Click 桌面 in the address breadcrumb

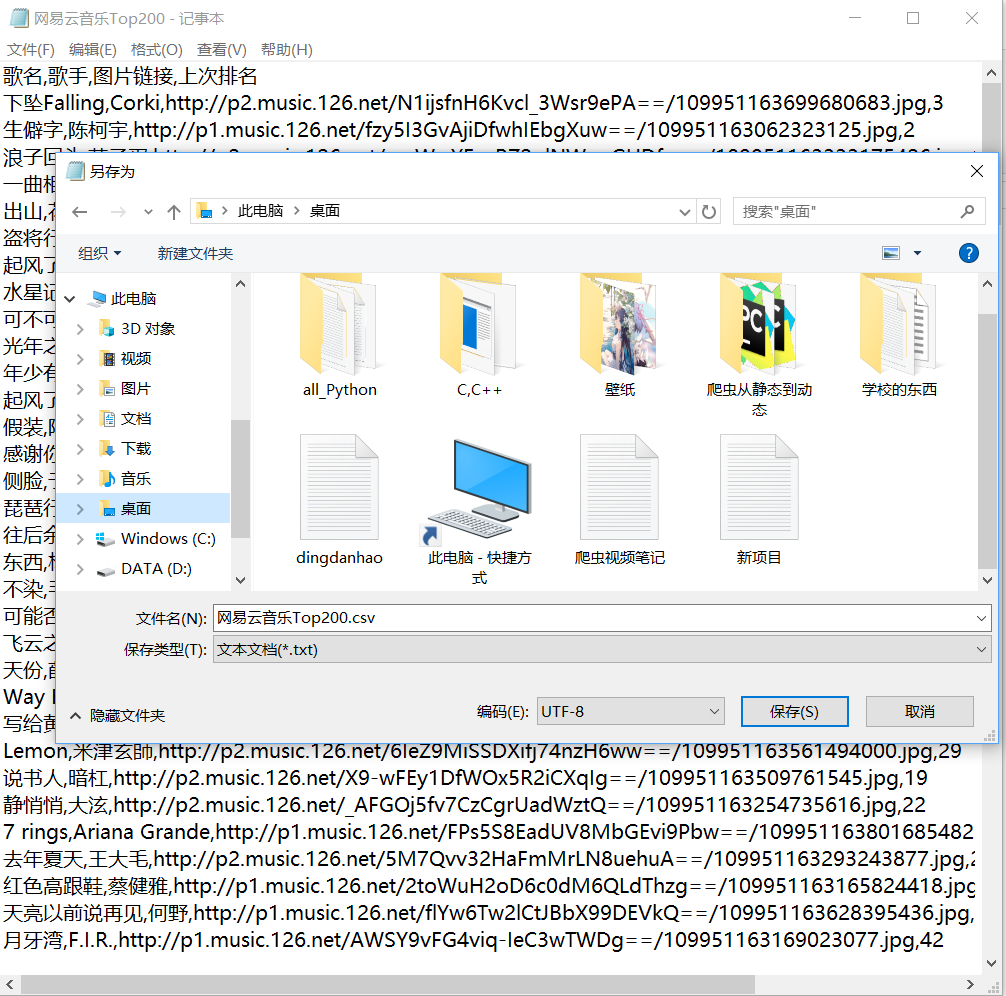(325, 211)
